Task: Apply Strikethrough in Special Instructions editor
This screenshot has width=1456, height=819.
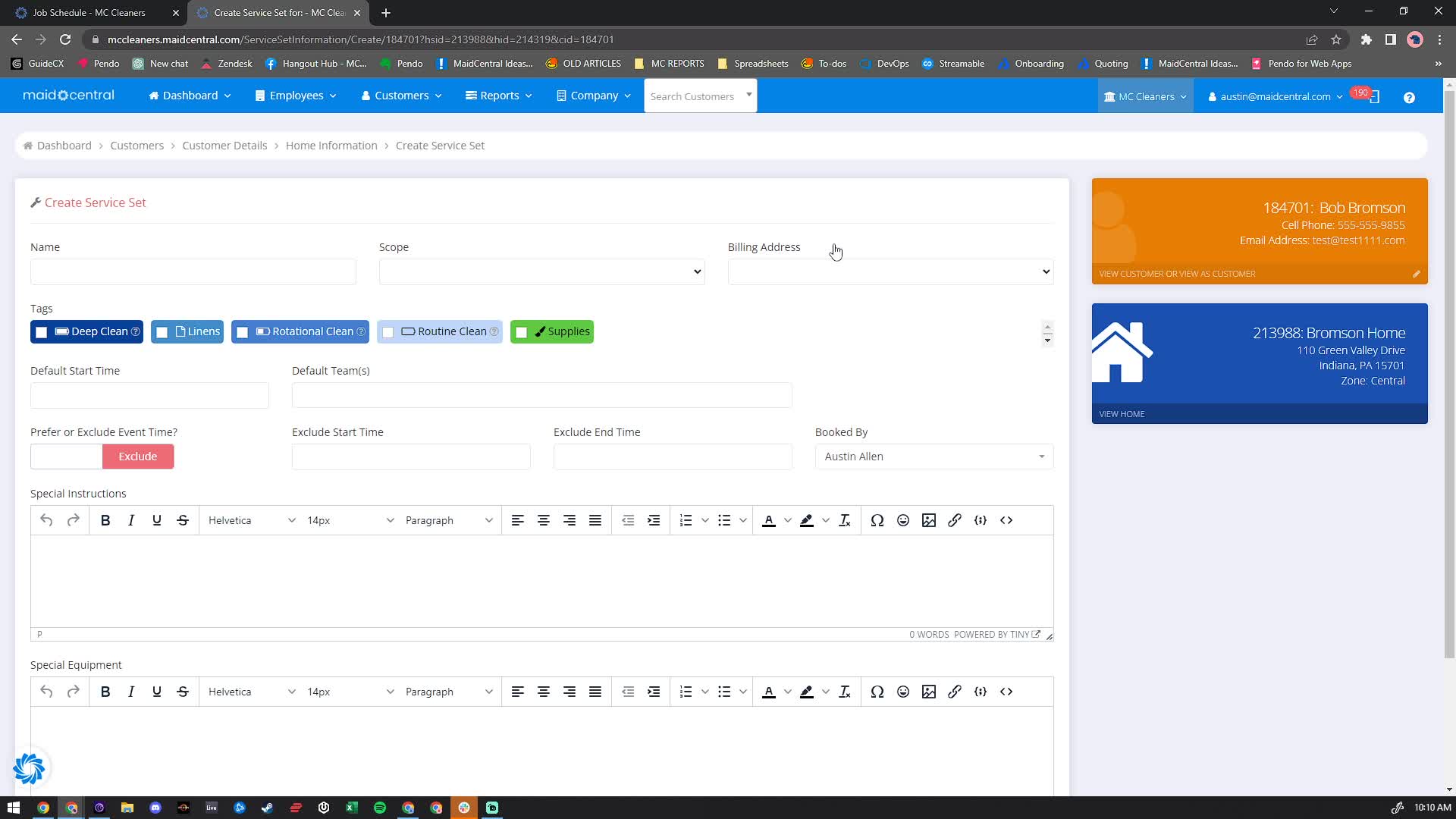Action: click(x=183, y=520)
